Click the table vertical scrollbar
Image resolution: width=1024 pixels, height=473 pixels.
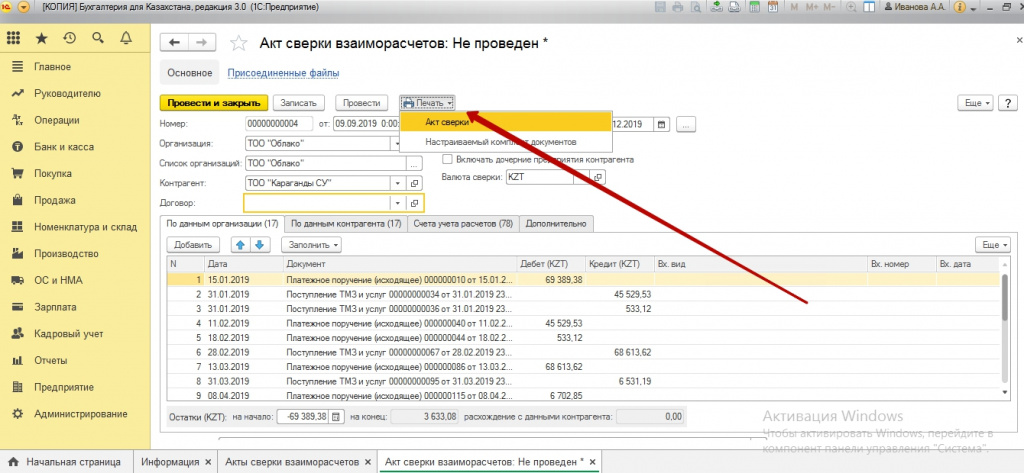(x=1005, y=327)
